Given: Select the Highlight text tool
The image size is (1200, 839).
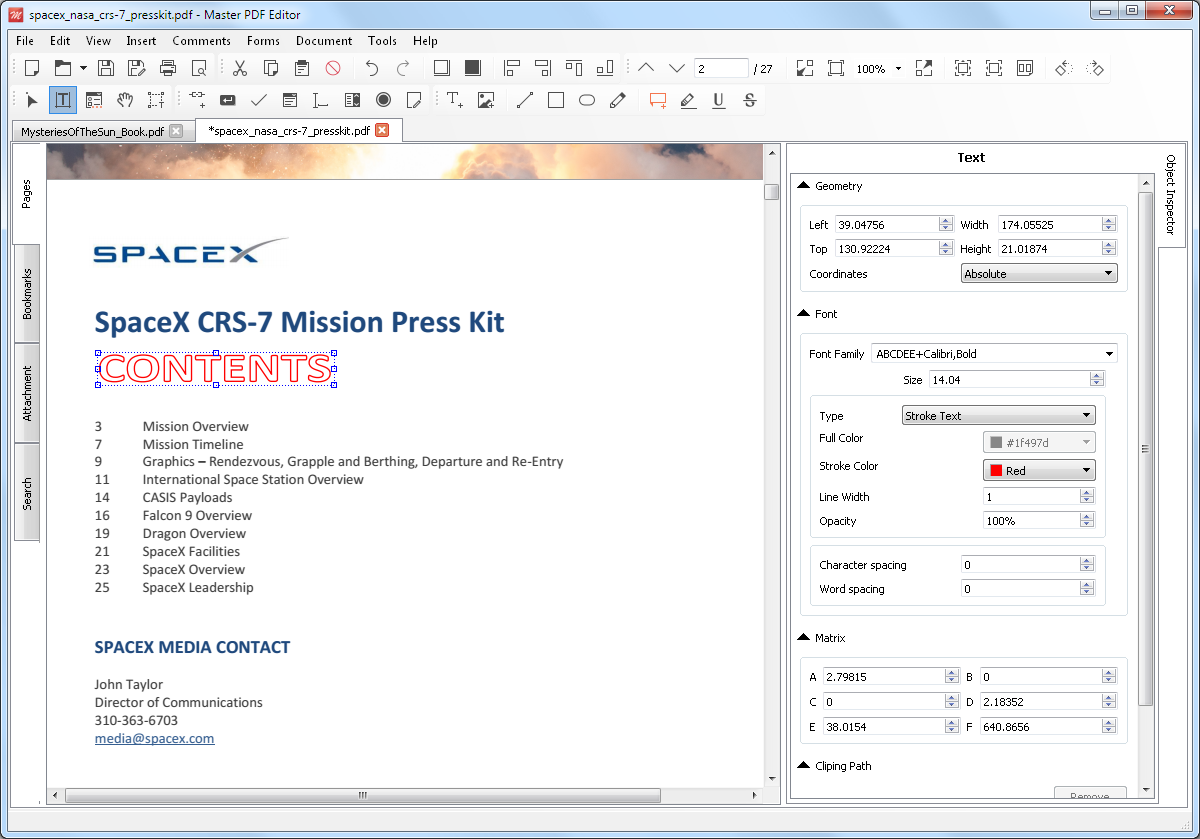Looking at the screenshot, I should [x=688, y=100].
